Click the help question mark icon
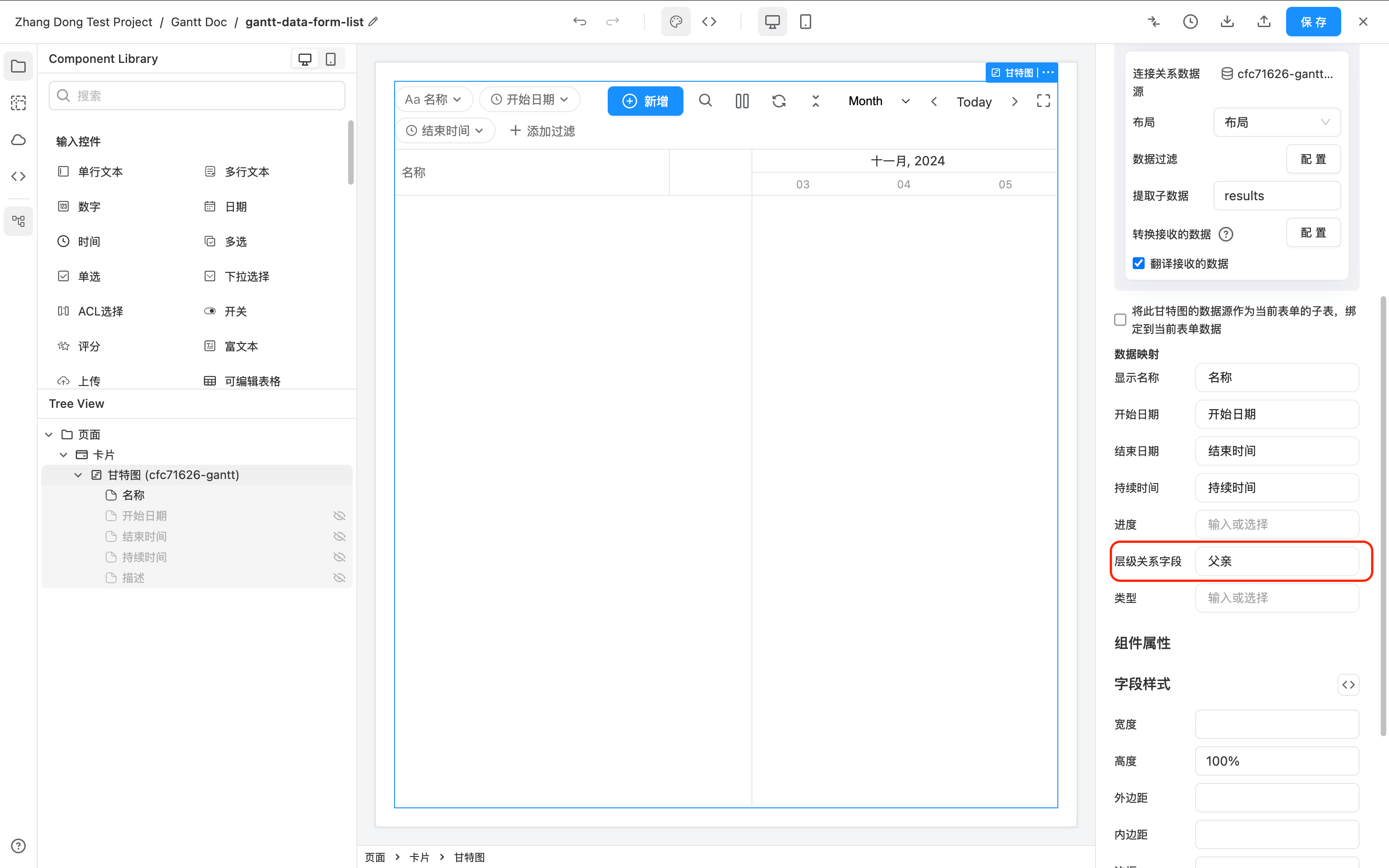The width and height of the screenshot is (1389, 868). (x=18, y=845)
